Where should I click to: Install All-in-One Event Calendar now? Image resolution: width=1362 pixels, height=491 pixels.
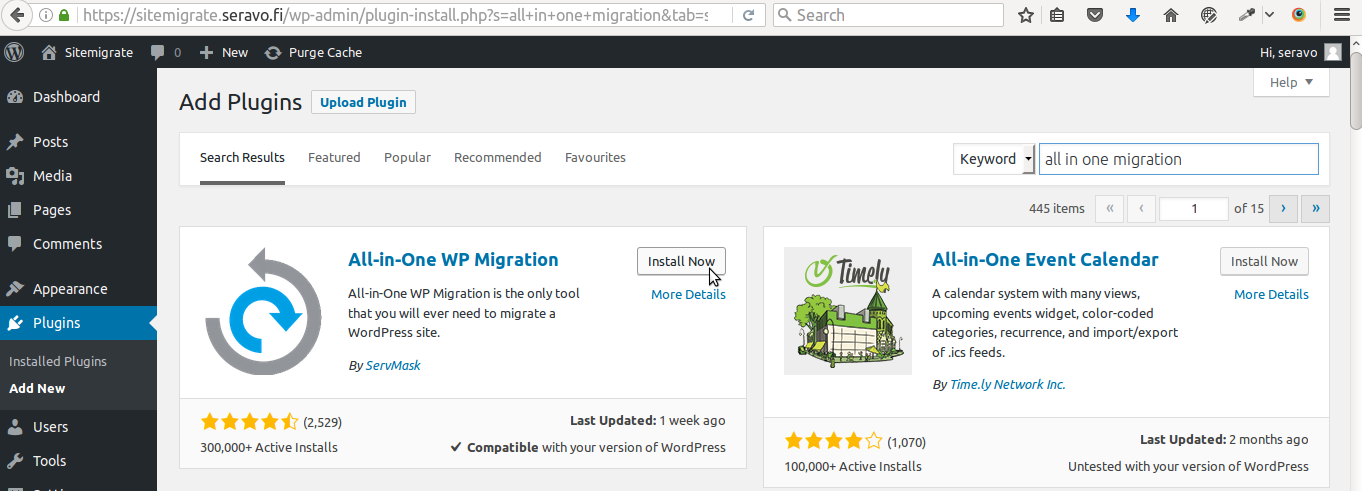[1264, 261]
